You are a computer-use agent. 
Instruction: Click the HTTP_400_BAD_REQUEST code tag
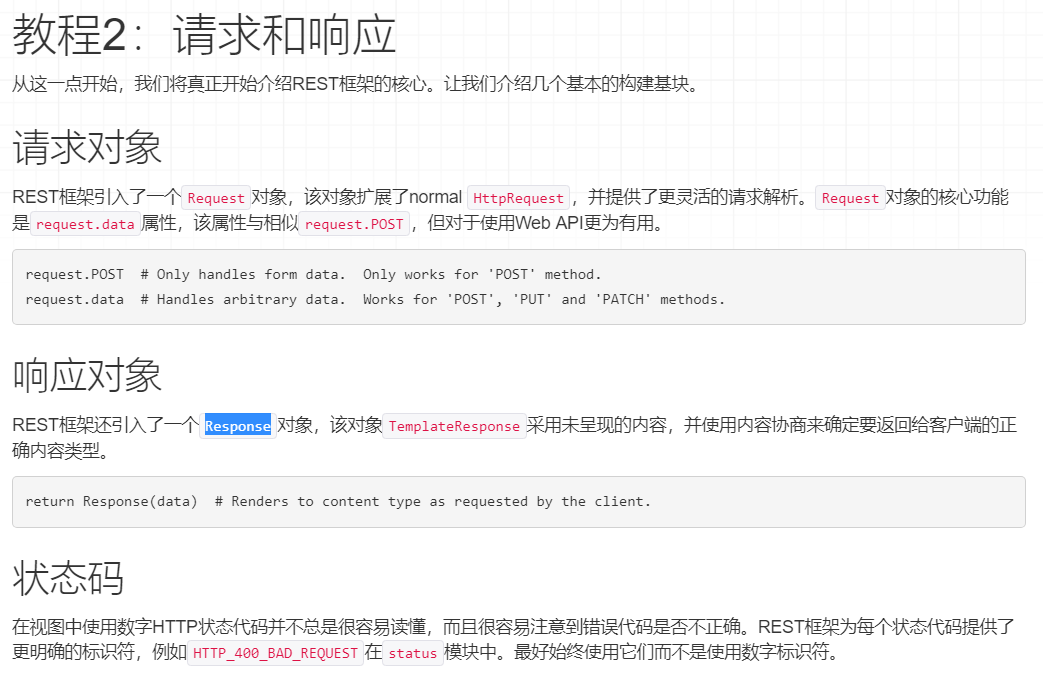275,653
